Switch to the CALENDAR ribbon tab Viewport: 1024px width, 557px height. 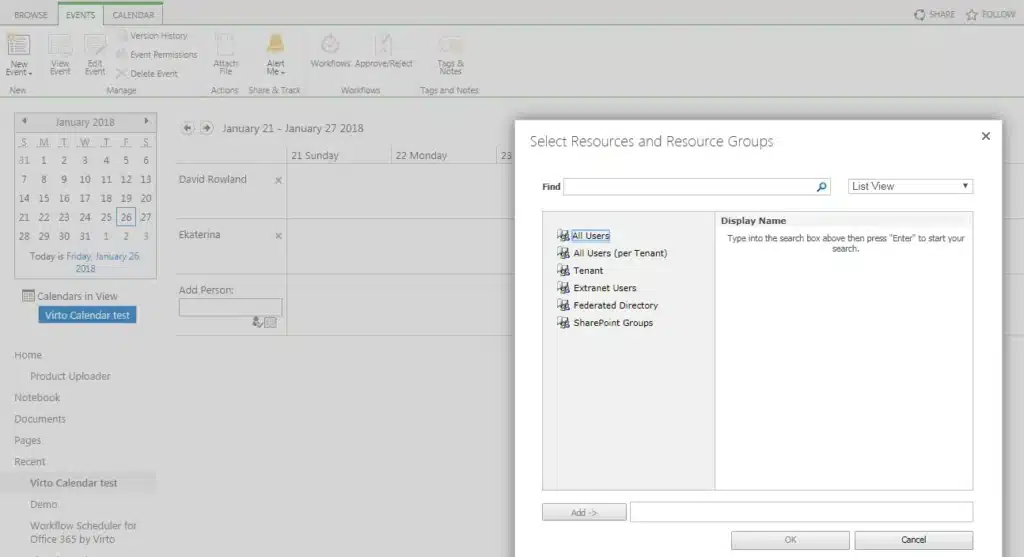[133, 14]
